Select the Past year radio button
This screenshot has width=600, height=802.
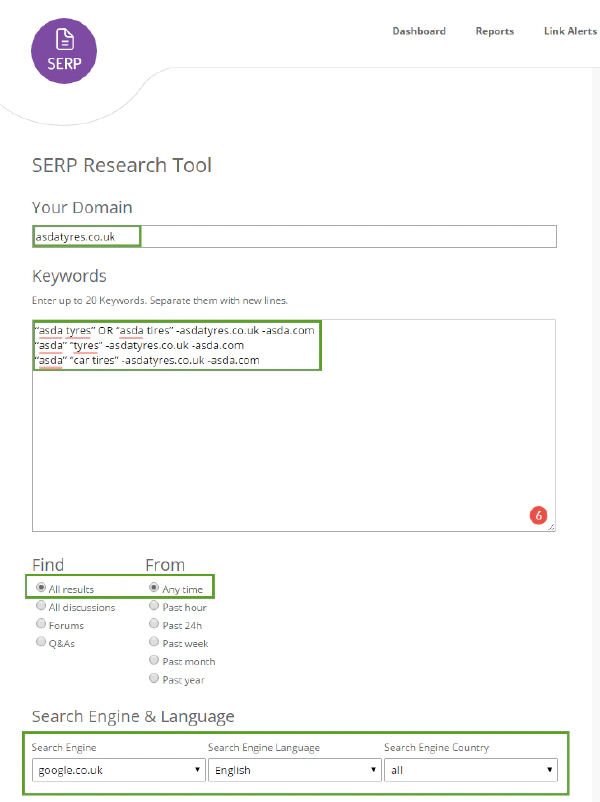154,678
